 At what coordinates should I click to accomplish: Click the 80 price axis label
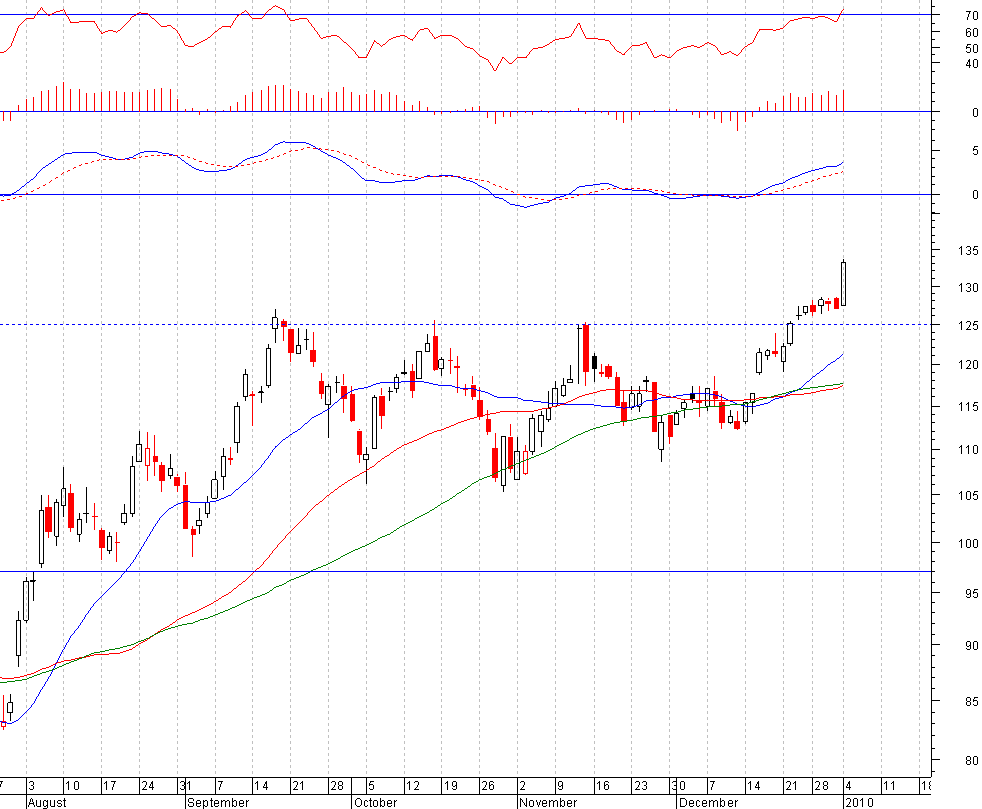click(971, 760)
